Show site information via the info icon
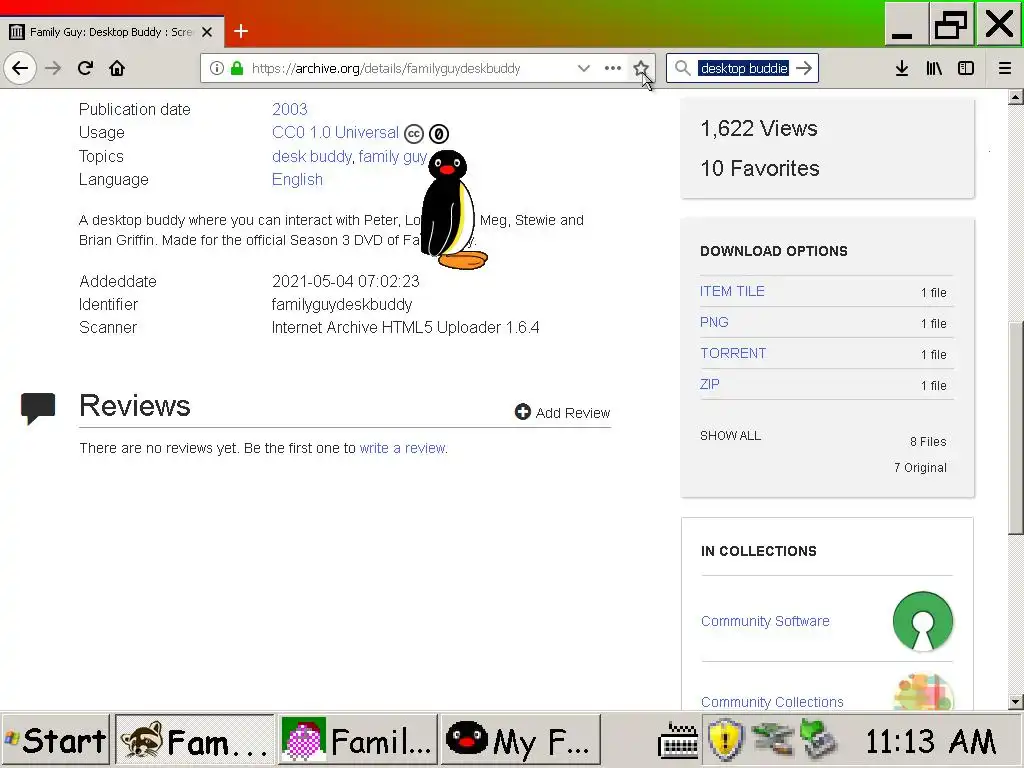Screen dimensions: 1024x768 click(217, 68)
